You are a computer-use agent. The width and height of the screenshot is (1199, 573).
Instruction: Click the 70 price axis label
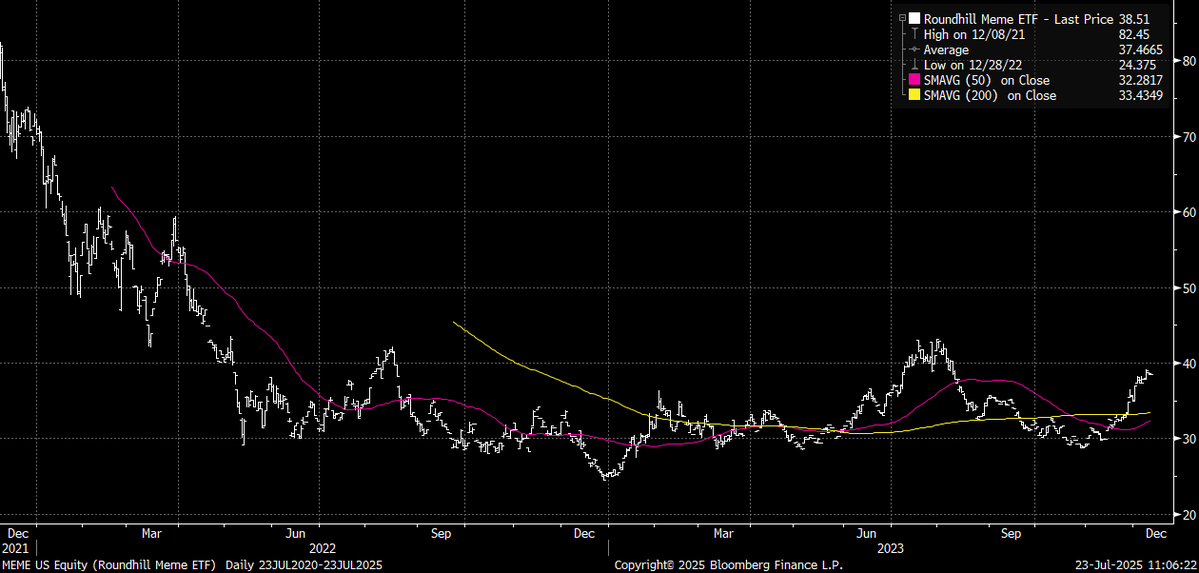click(x=1188, y=137)
